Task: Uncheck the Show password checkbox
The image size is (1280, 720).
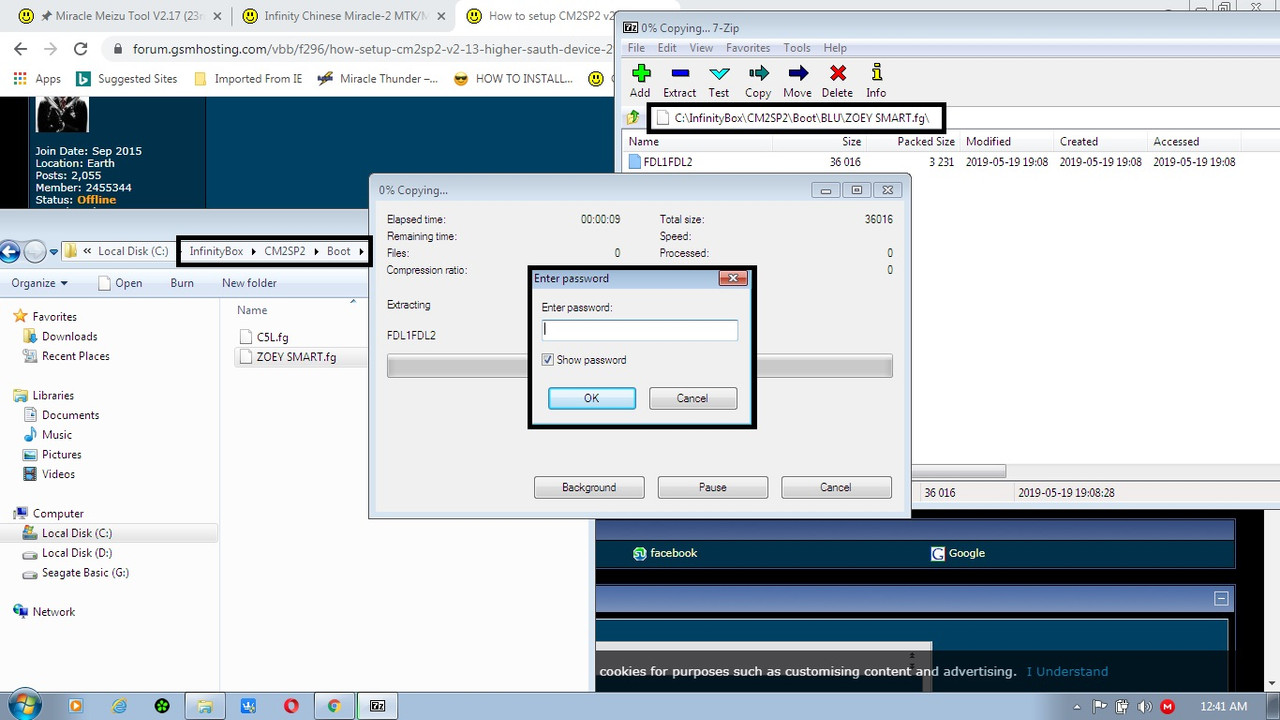Action: point(547,359)
